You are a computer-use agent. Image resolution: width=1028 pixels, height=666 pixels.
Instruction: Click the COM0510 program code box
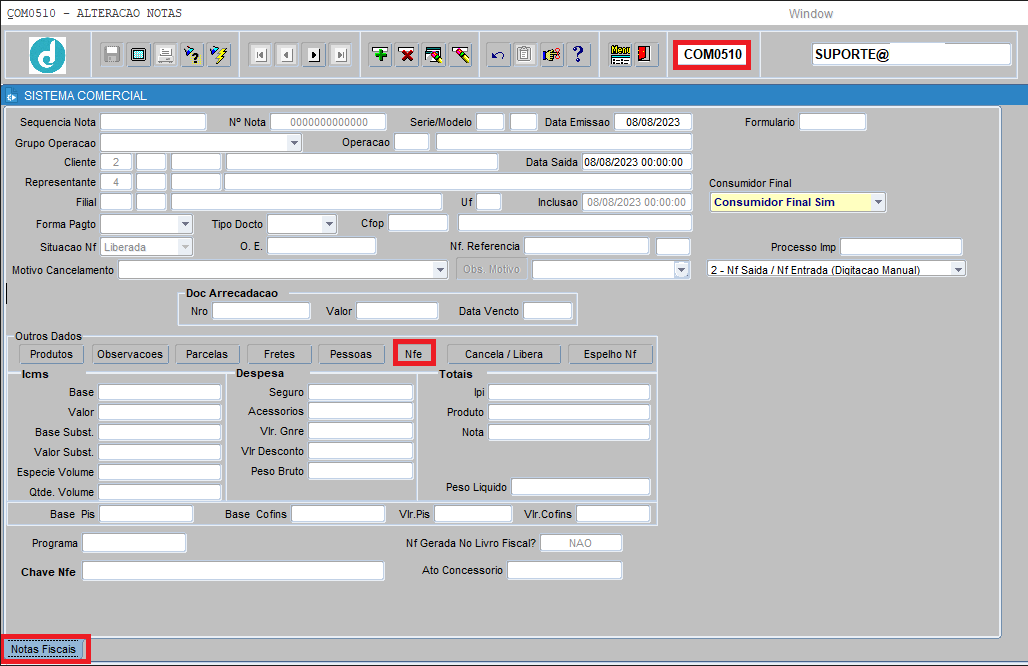coord(712,54)
